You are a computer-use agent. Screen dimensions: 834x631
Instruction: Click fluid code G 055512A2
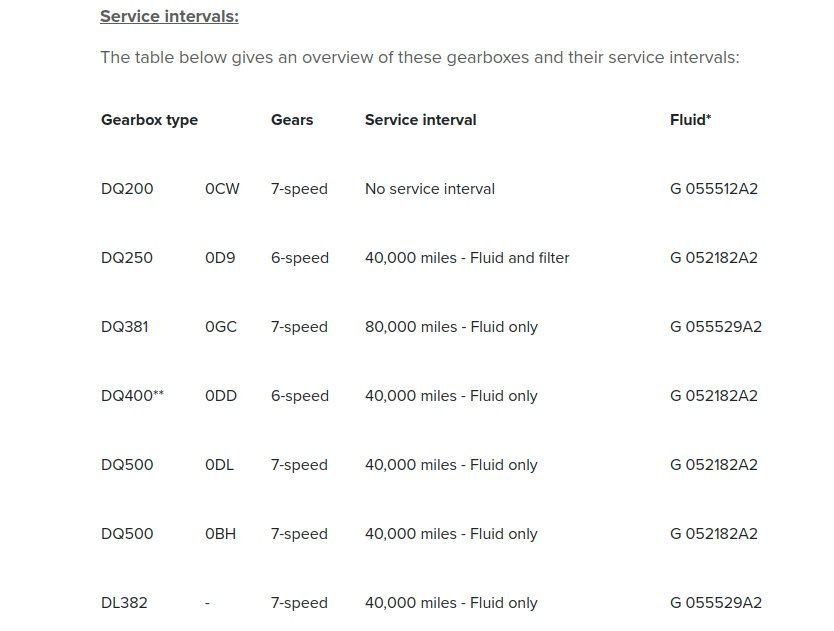pyautogui.click(x=714, y=189)
